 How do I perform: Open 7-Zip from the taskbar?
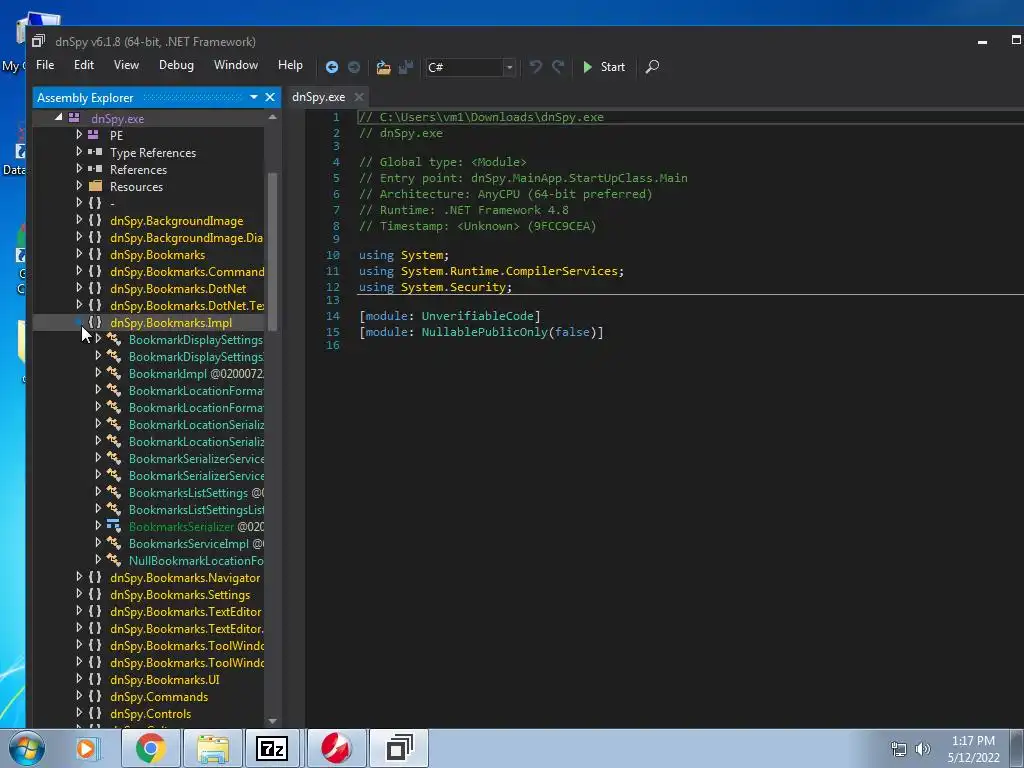272,748
